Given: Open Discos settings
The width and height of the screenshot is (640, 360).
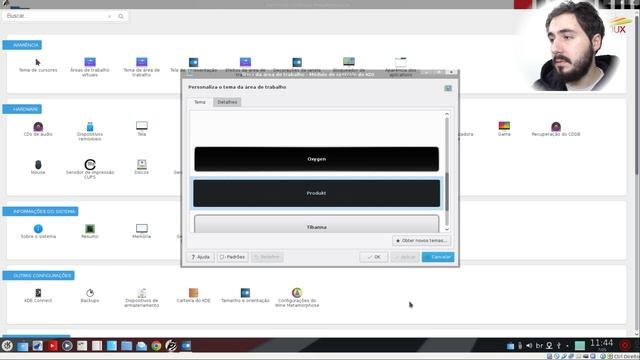Looking at the screenshot, I should point(142,167).
